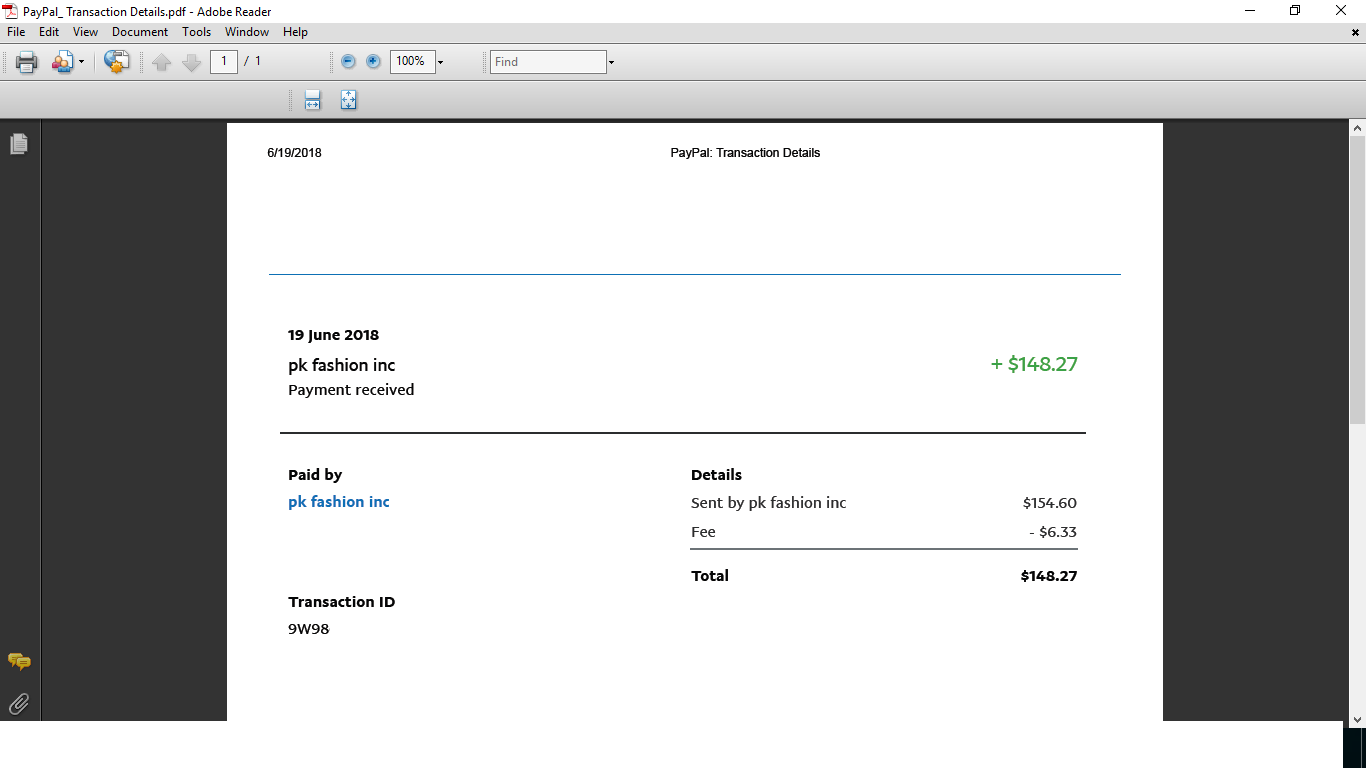Click the Details heading
Viewport: 1366px width, 768px height.
coord(717,475)
